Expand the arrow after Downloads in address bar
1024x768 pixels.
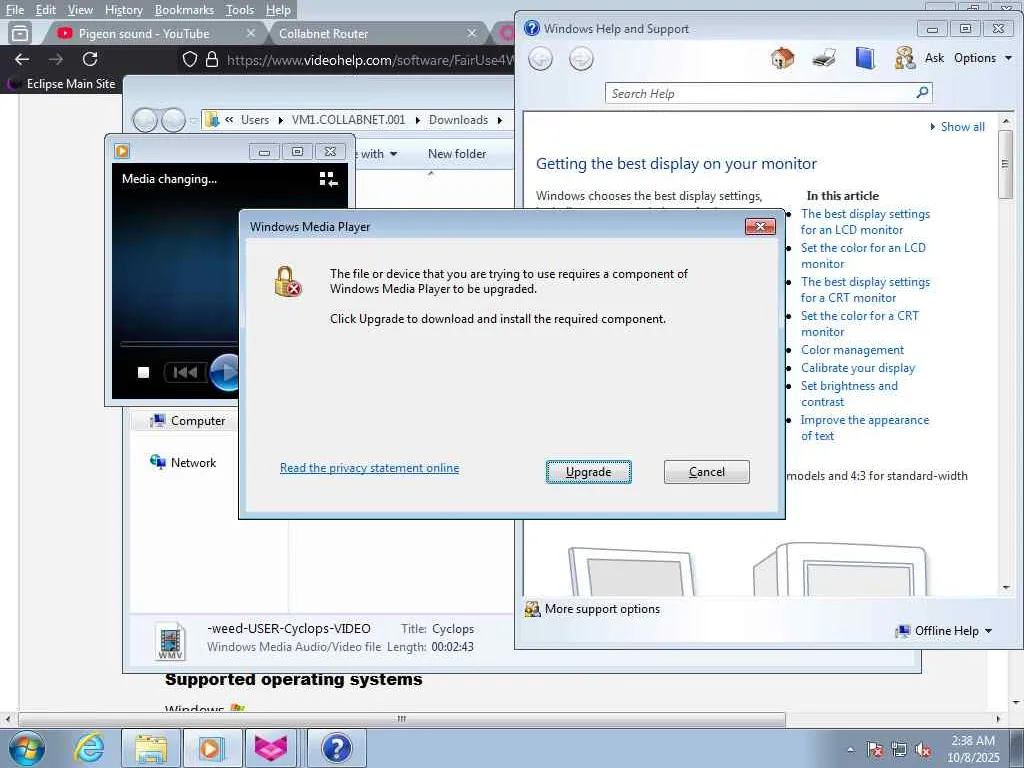point(500,120)
